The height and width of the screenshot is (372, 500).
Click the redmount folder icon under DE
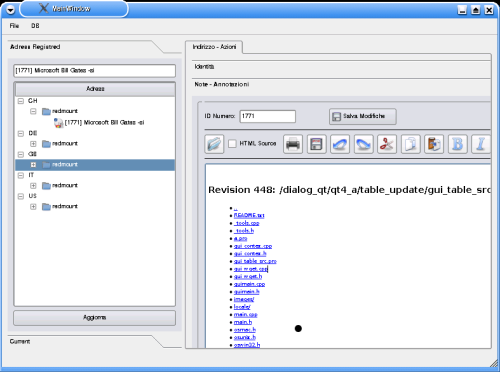(x=46, y=144)
